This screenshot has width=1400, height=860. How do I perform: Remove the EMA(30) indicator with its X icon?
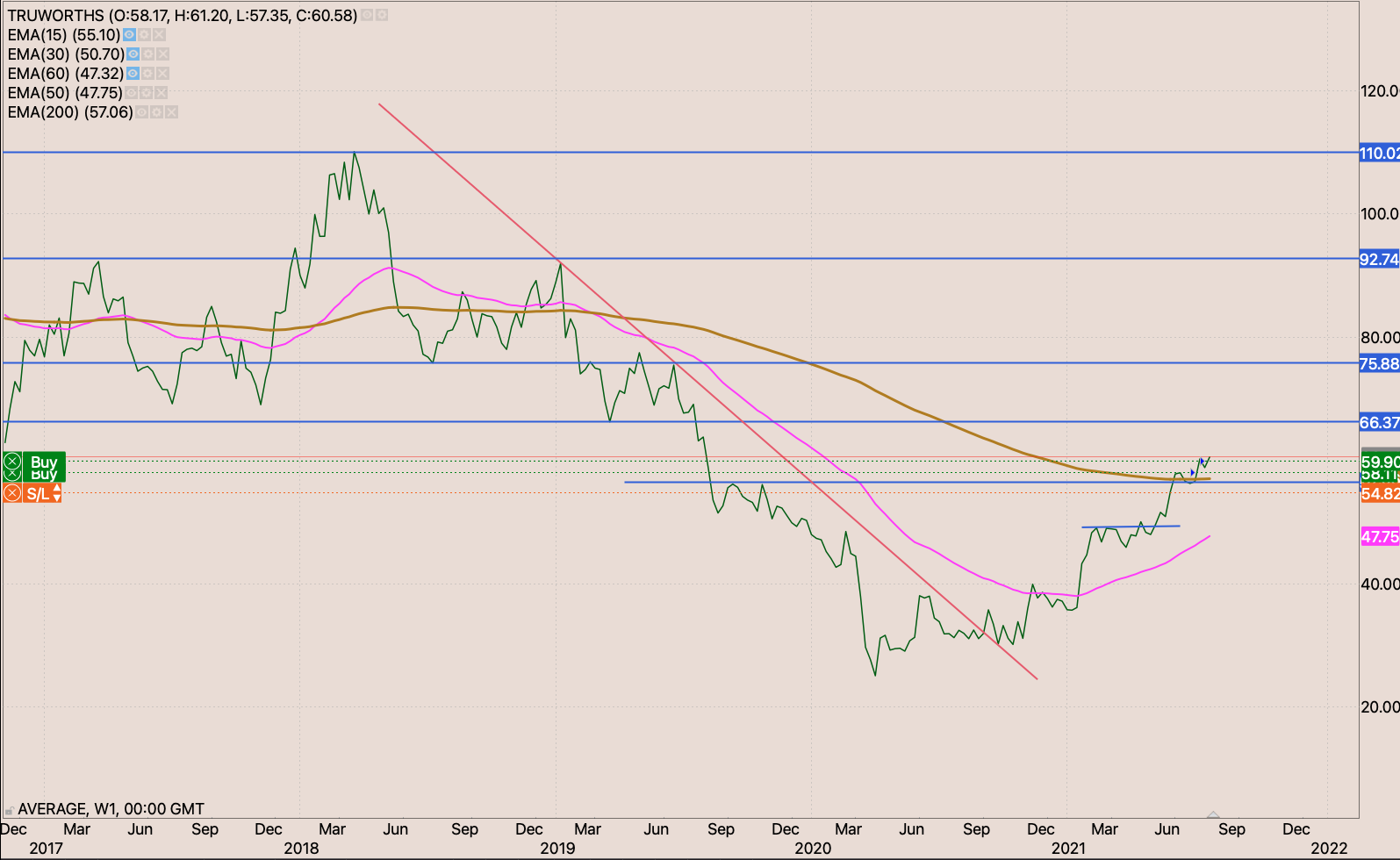click(162, 54)
